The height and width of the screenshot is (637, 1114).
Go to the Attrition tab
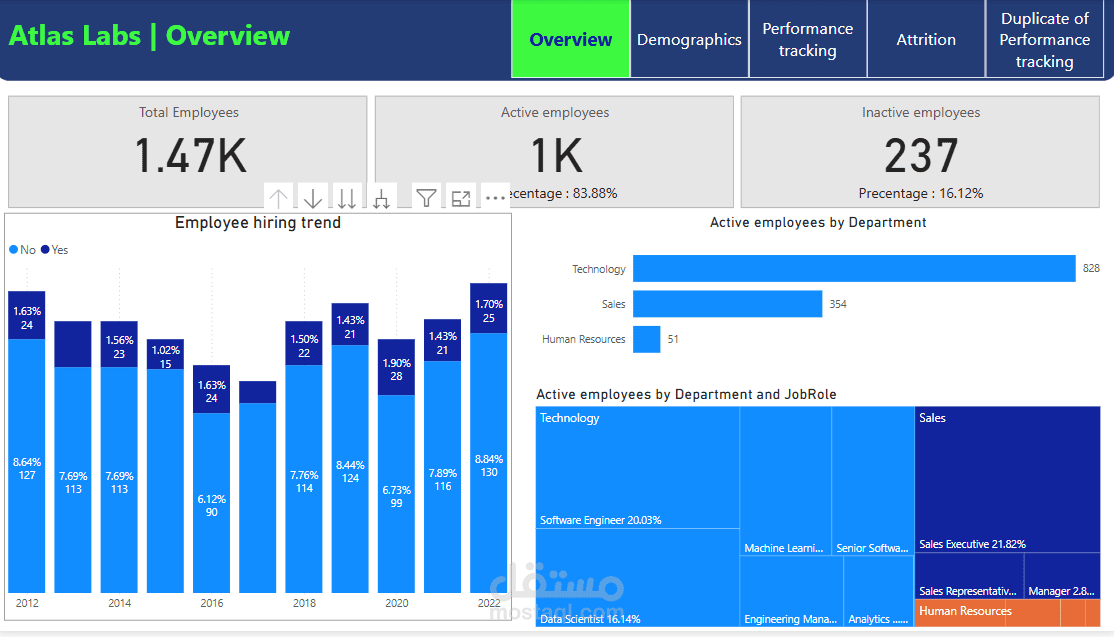click(x=926, y=39)
